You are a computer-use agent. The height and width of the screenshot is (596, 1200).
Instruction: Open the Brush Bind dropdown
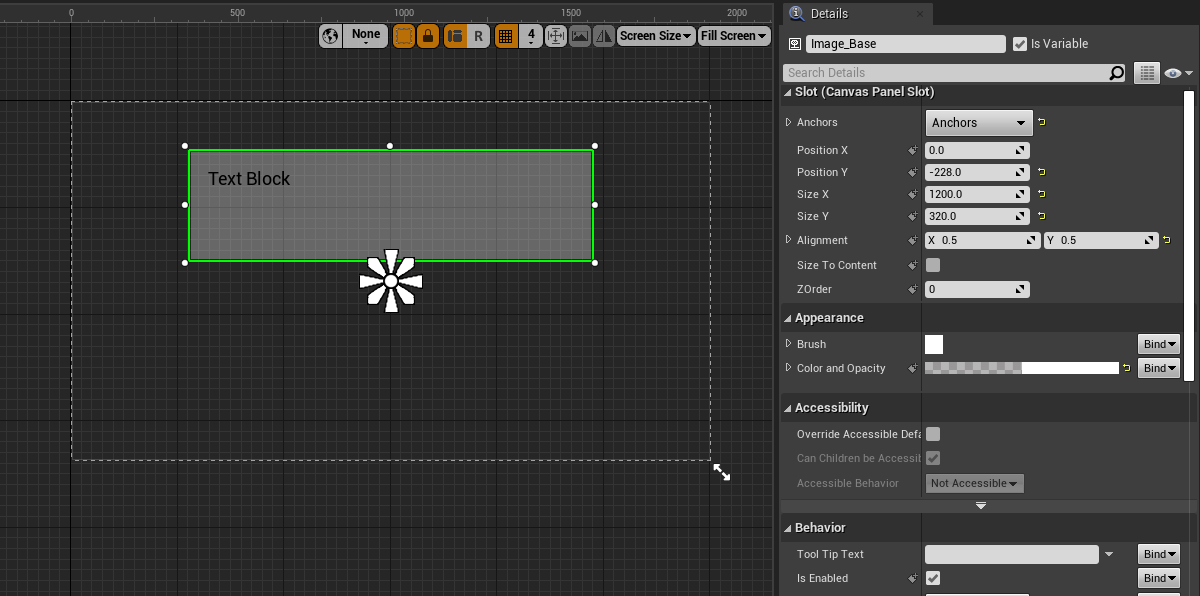1159,344
